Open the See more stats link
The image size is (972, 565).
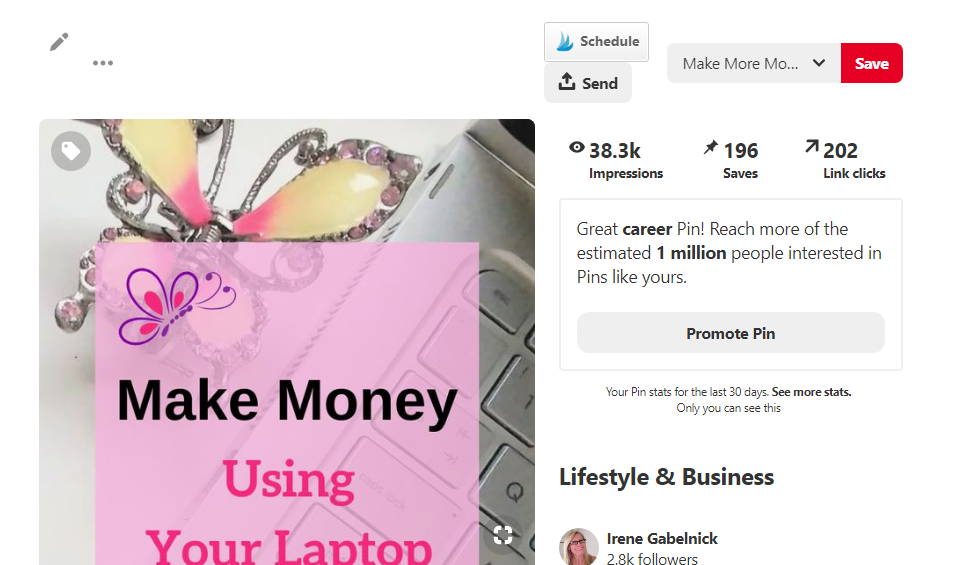click(x=811, y=392)
